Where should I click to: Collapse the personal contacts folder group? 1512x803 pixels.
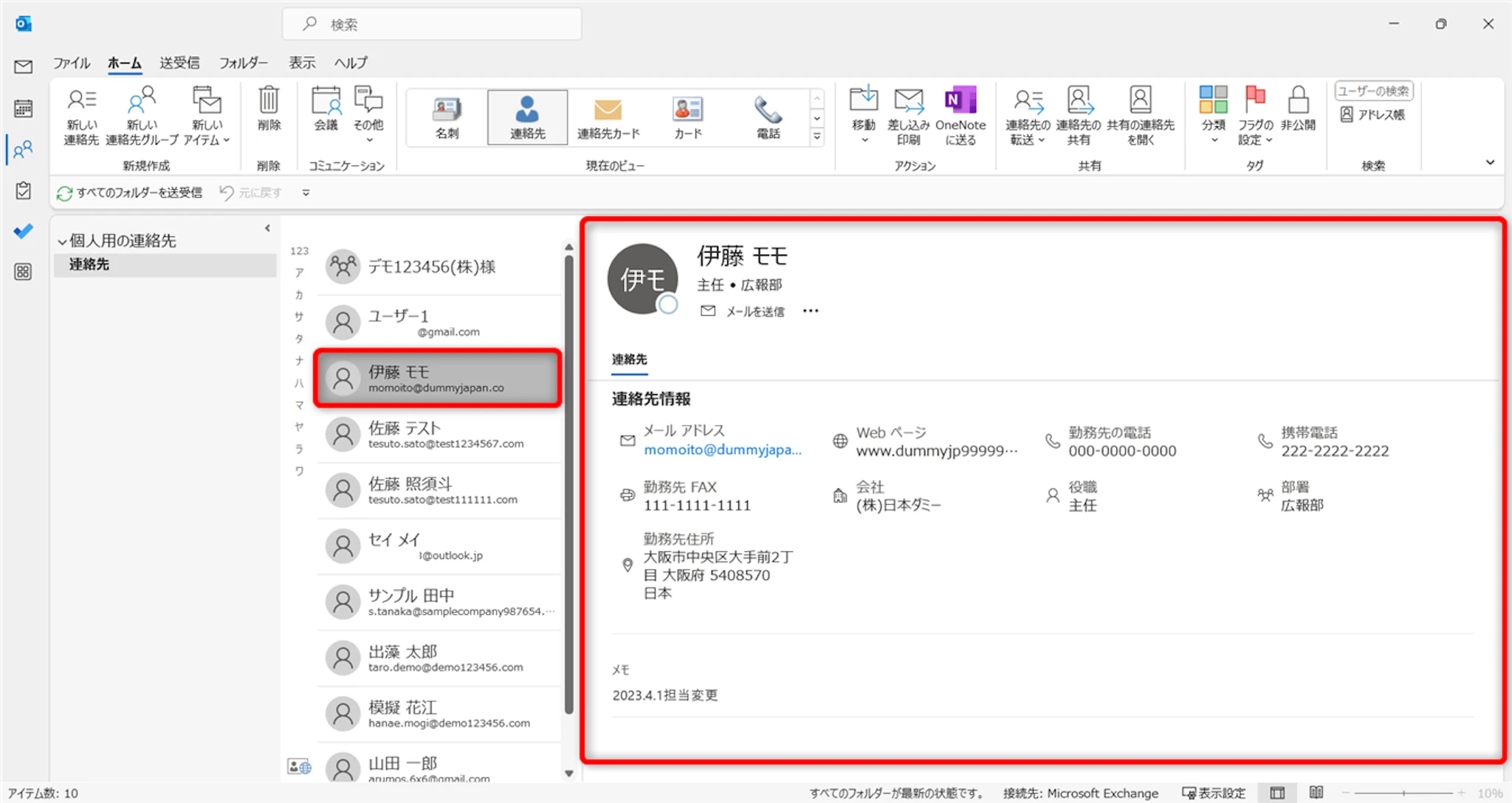(62, 241)
